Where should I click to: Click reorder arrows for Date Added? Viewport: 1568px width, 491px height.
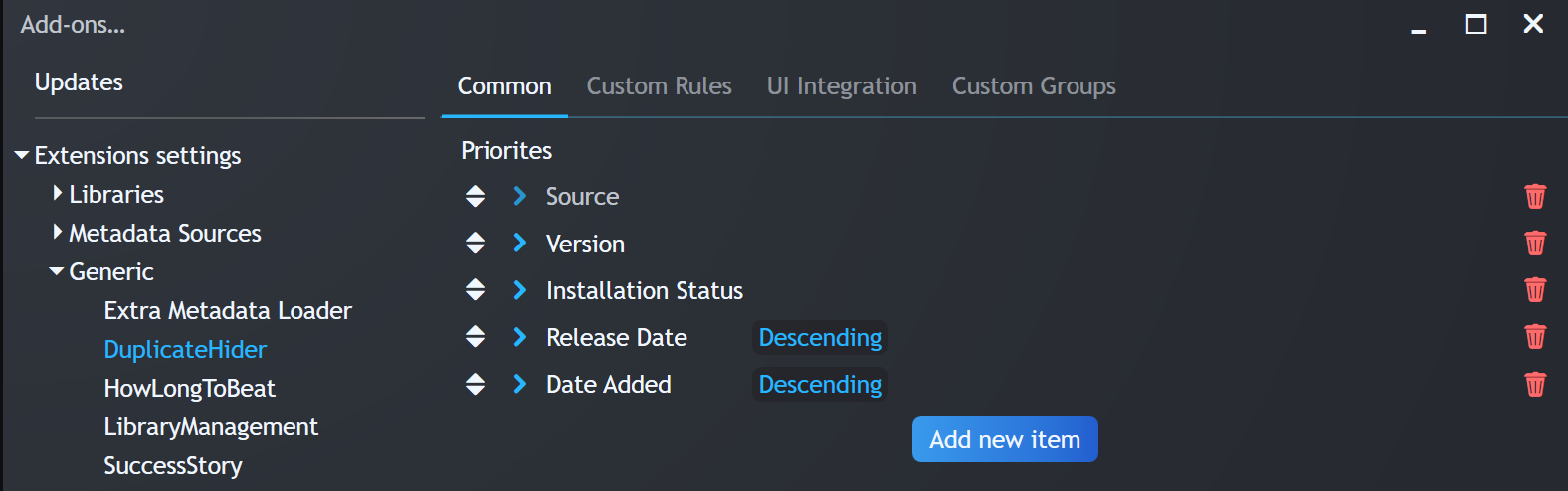(x=475, y=384)
